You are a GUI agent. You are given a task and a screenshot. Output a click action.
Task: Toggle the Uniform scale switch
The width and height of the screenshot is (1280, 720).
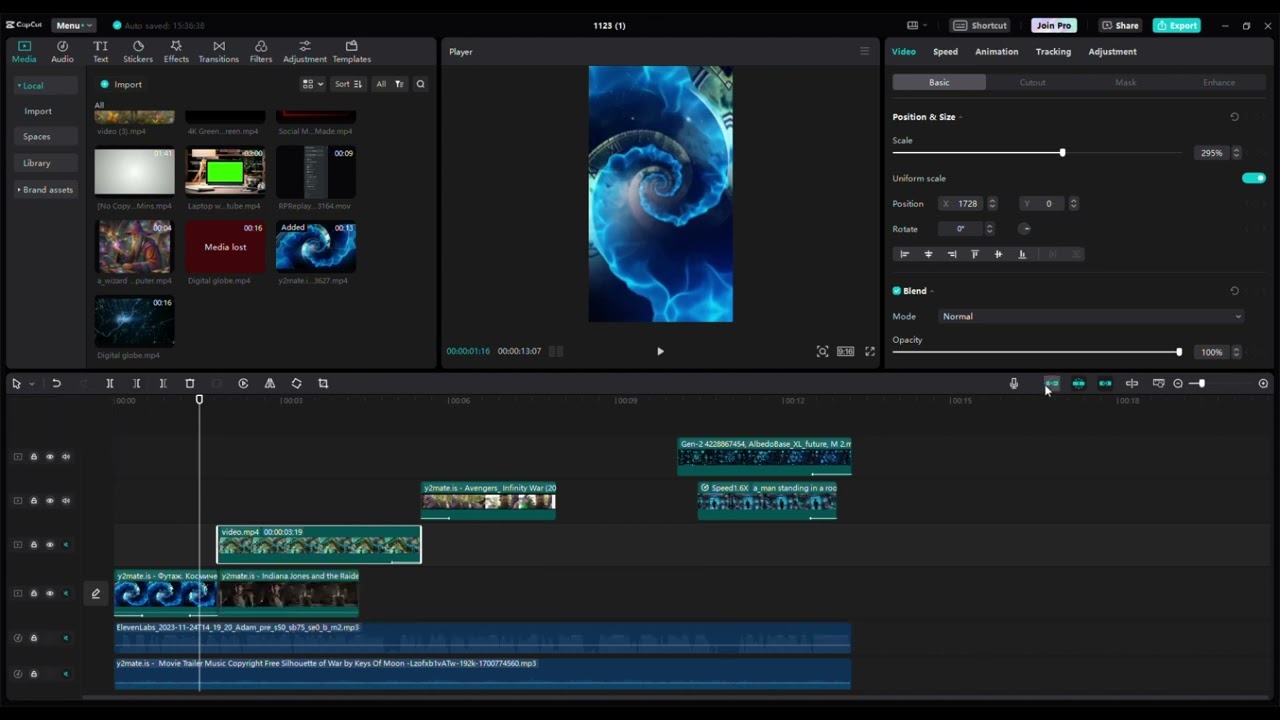(1254, 178)
